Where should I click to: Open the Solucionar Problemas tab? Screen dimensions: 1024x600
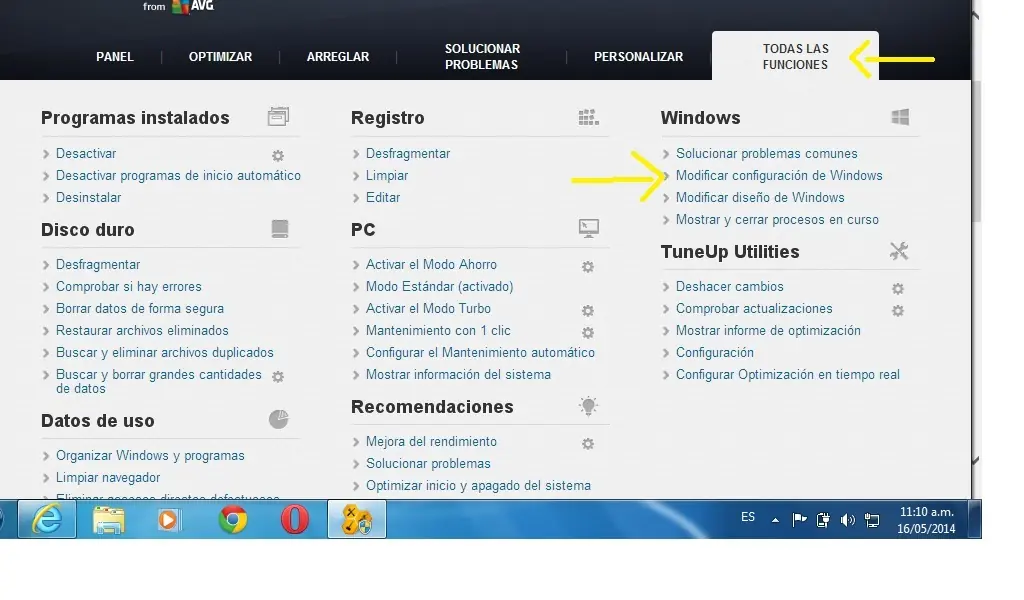(482, 57)
